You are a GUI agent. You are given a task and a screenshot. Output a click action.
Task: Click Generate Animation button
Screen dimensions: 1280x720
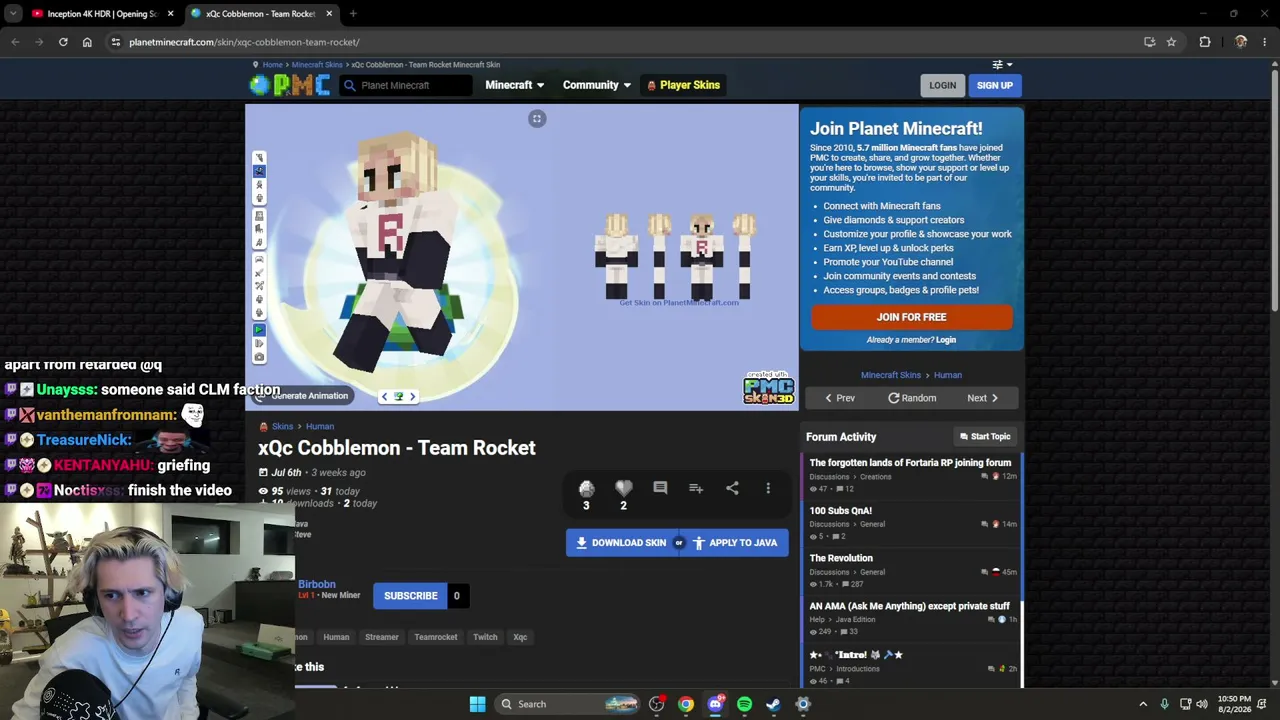(x=302, y=396)
